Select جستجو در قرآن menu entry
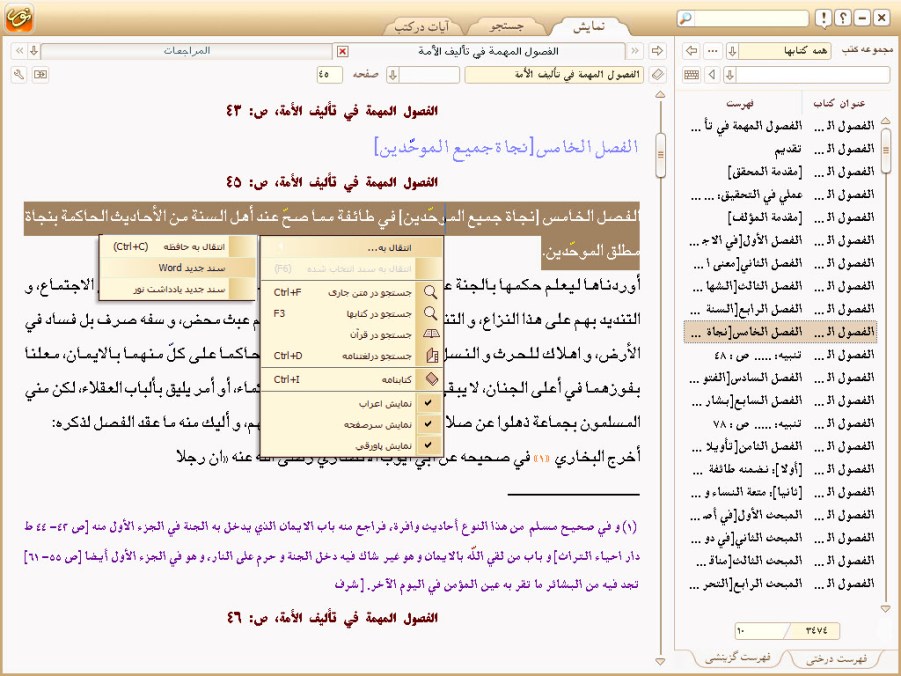The height and width of the screenshot is (676, 901). pos(352,335)
